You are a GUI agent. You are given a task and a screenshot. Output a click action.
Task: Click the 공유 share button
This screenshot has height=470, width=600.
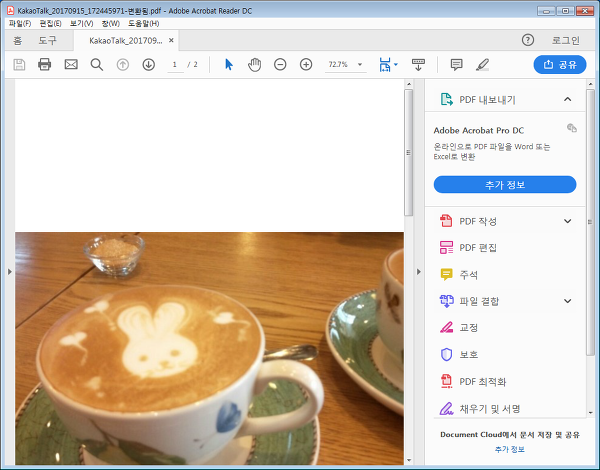(560, 64)
